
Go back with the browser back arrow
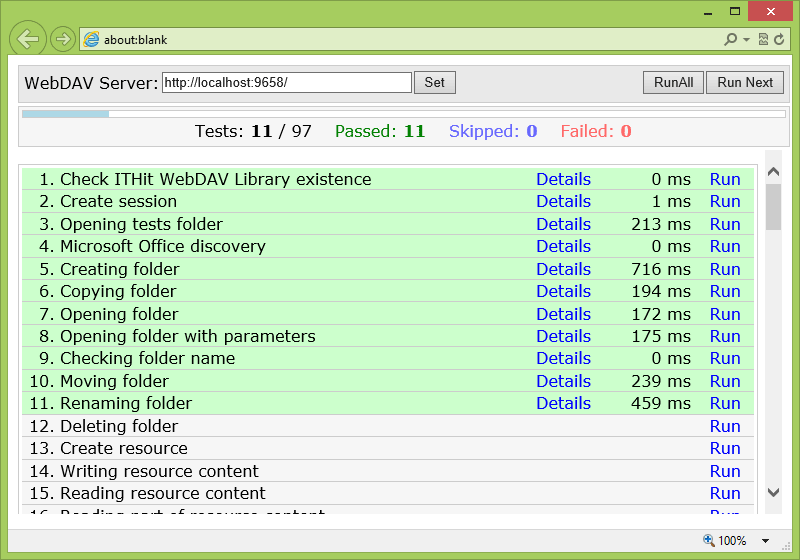[x=28, y=39]
